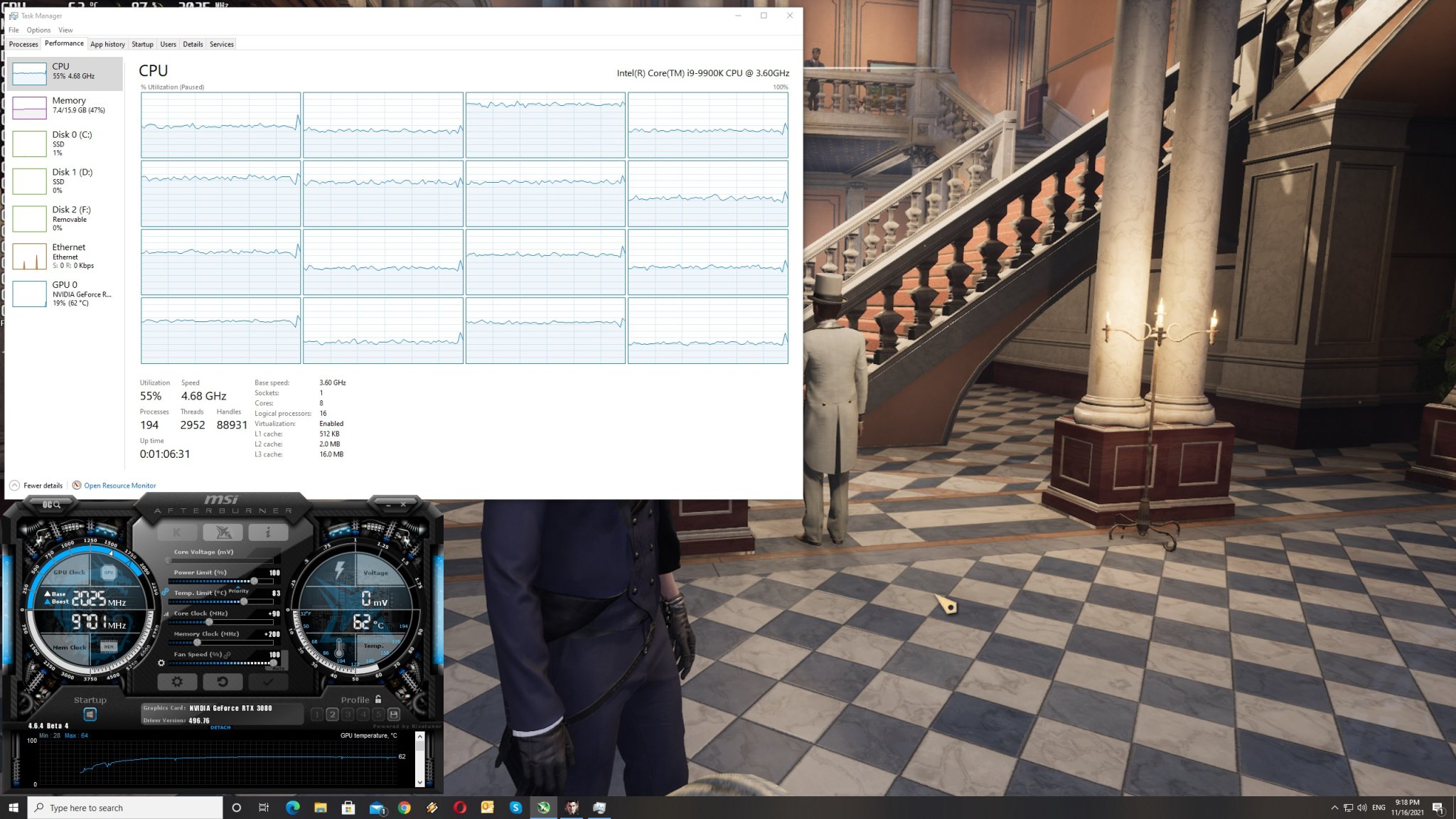Switch to the Processes tab
This screenshot has height=819, width=1456.
[23, 44]
